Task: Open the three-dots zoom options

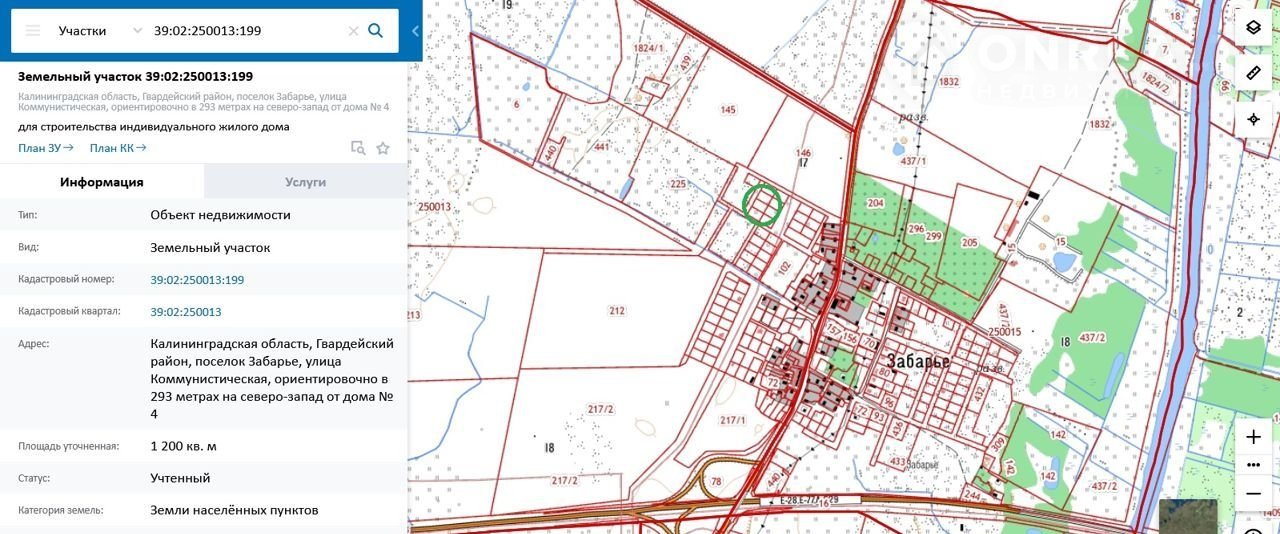Action: 1253,465
